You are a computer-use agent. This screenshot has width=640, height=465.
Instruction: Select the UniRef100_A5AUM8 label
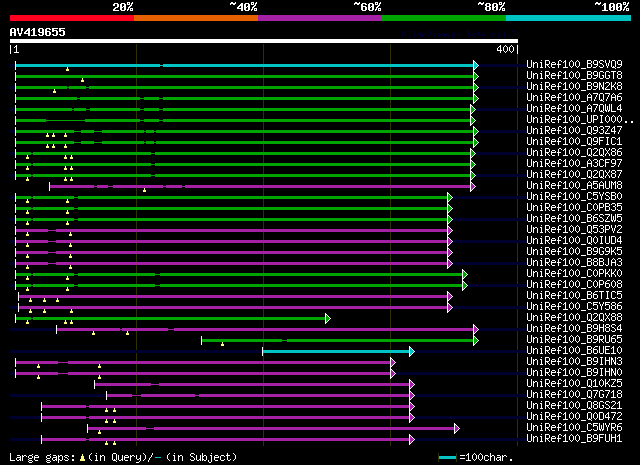(574, 186)
